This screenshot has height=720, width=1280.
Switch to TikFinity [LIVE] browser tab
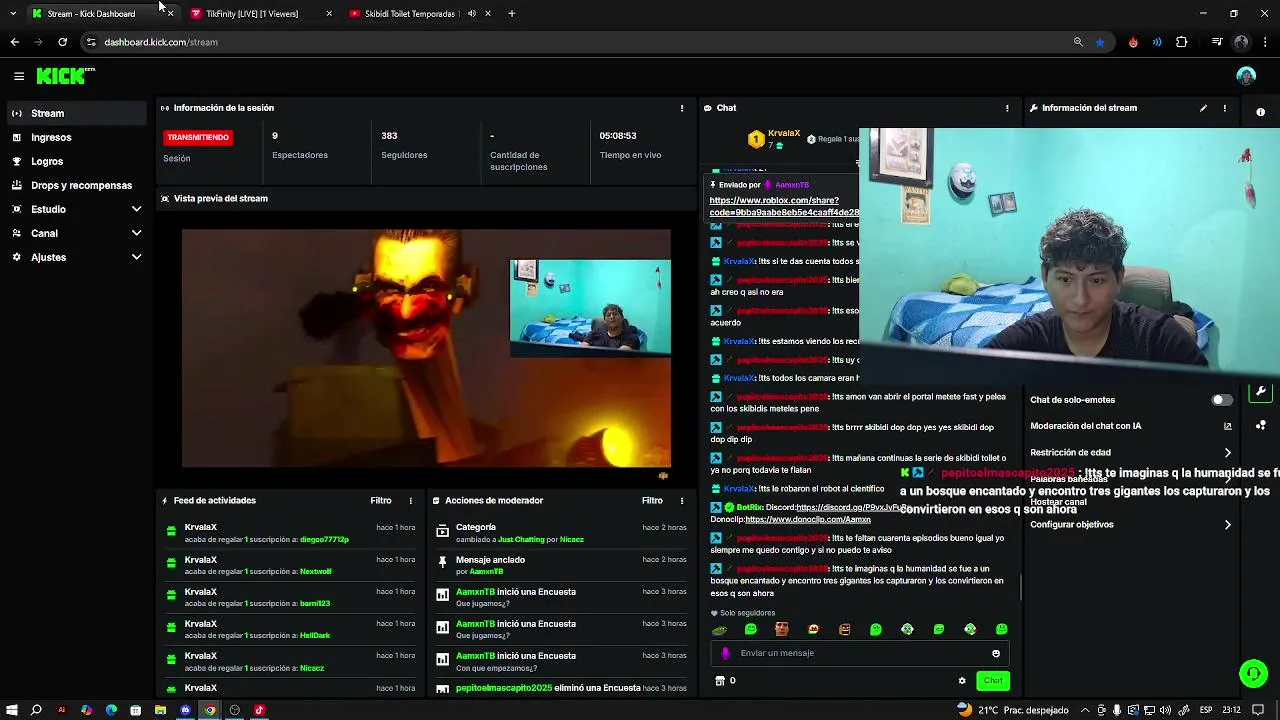coord(261,14)
